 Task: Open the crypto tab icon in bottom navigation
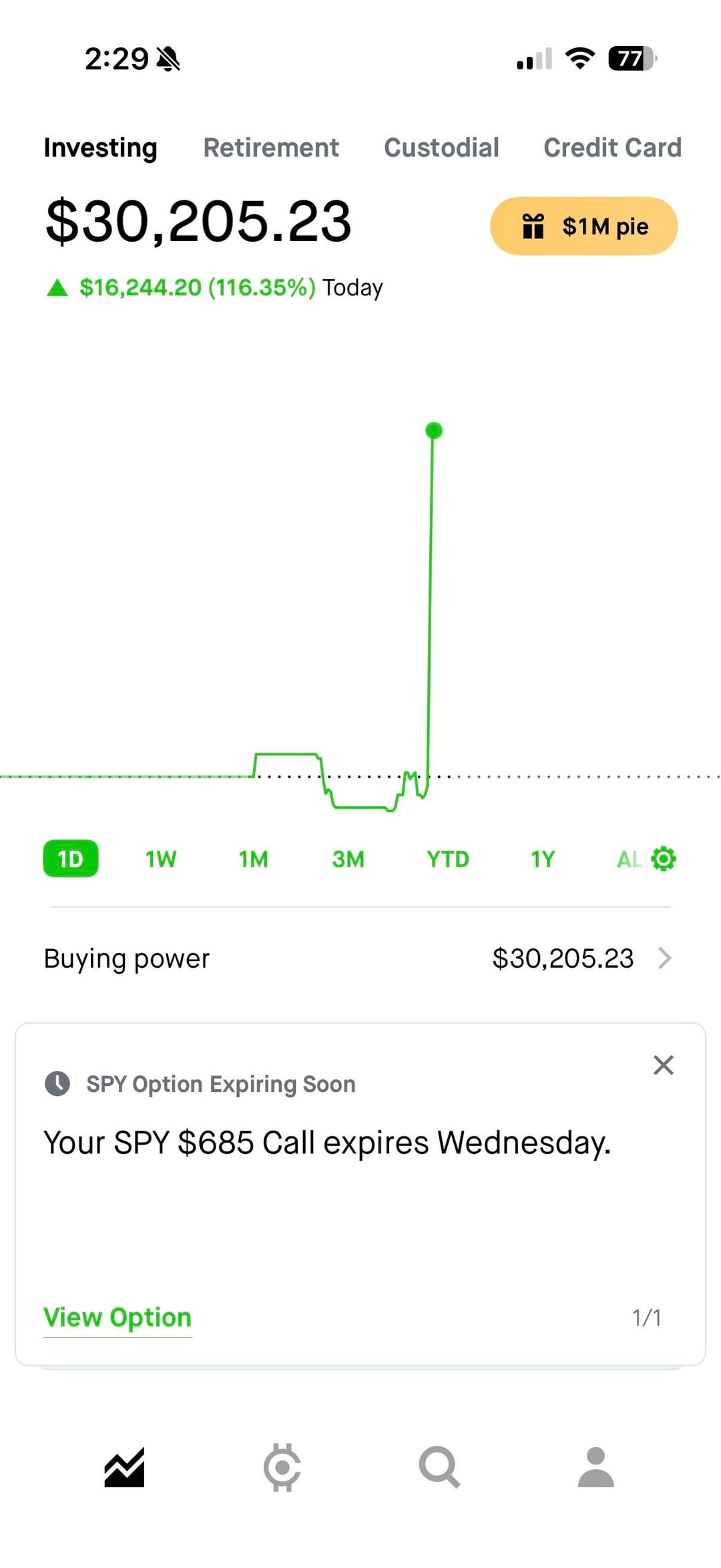(282, 1467)
